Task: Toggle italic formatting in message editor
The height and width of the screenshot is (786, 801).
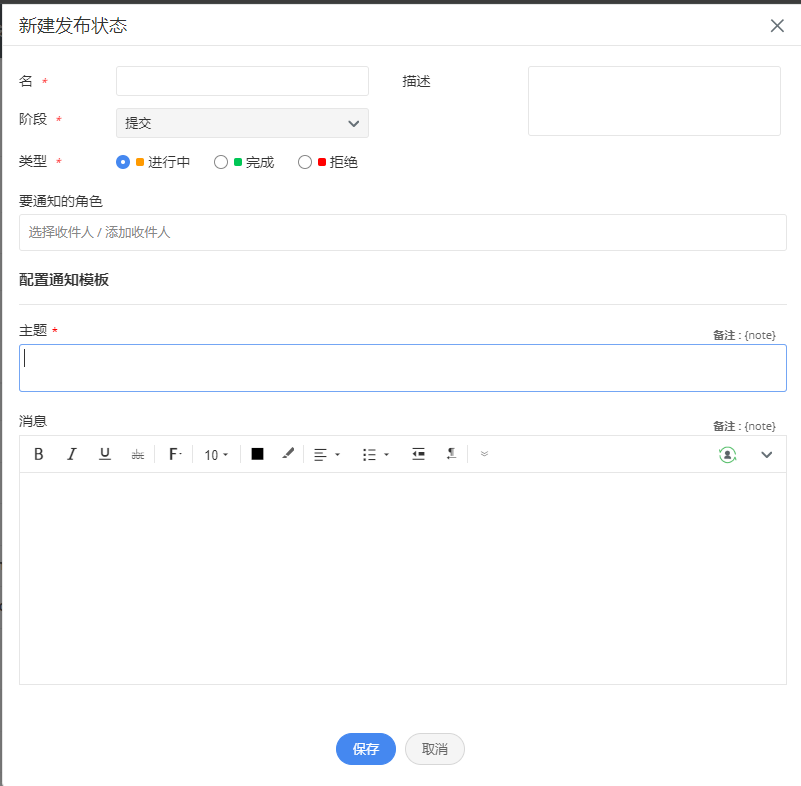Action: click(x=72, y=454)
